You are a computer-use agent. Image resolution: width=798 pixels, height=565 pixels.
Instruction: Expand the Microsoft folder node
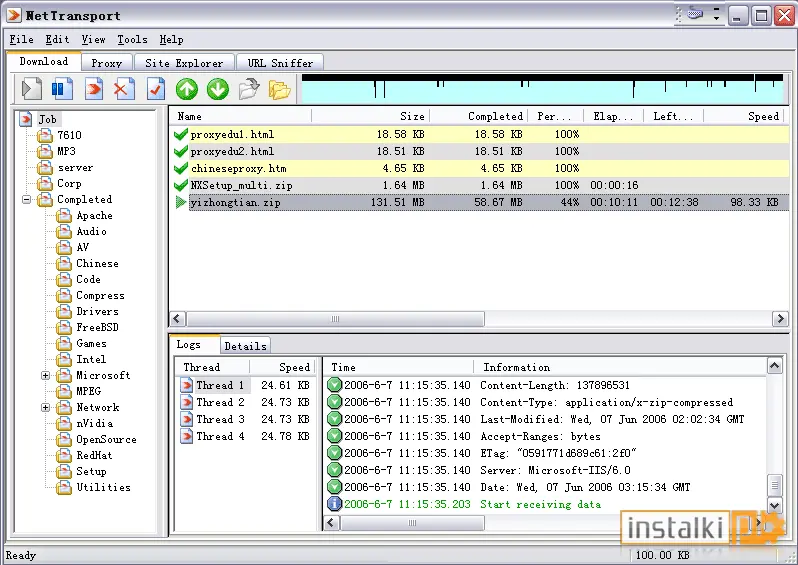[x=45, y=376]
